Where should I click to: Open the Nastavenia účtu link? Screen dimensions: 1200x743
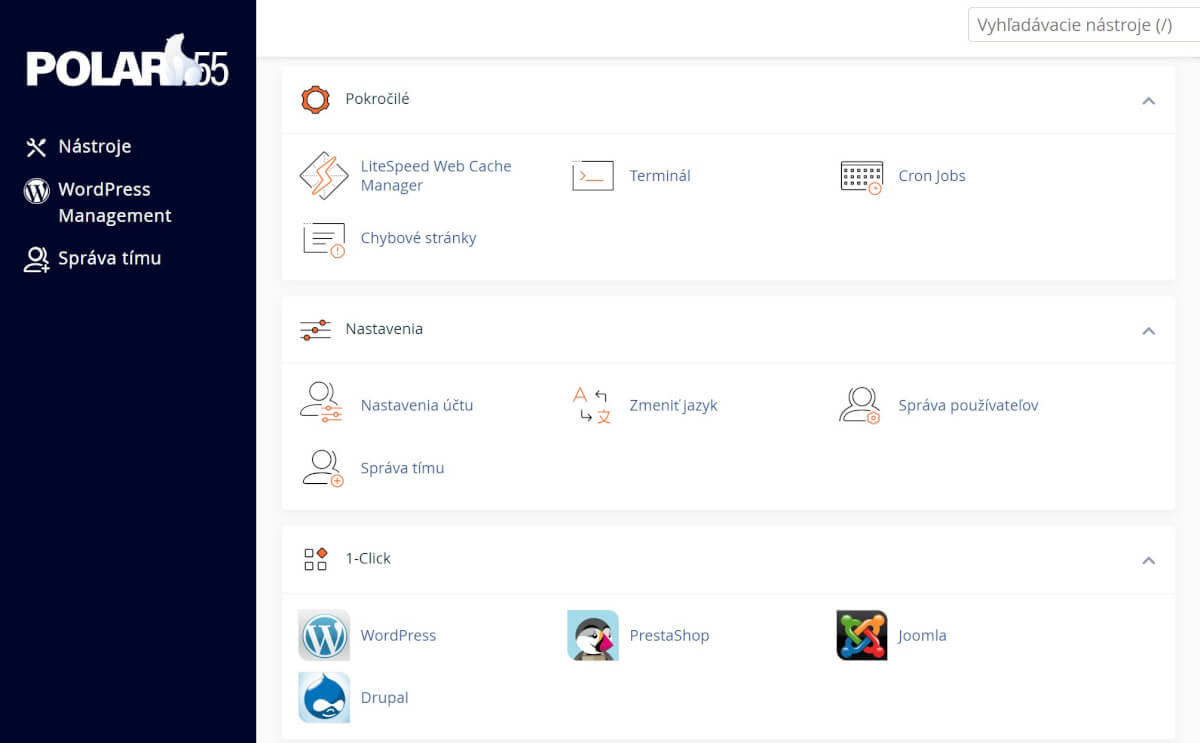(416, 406)
